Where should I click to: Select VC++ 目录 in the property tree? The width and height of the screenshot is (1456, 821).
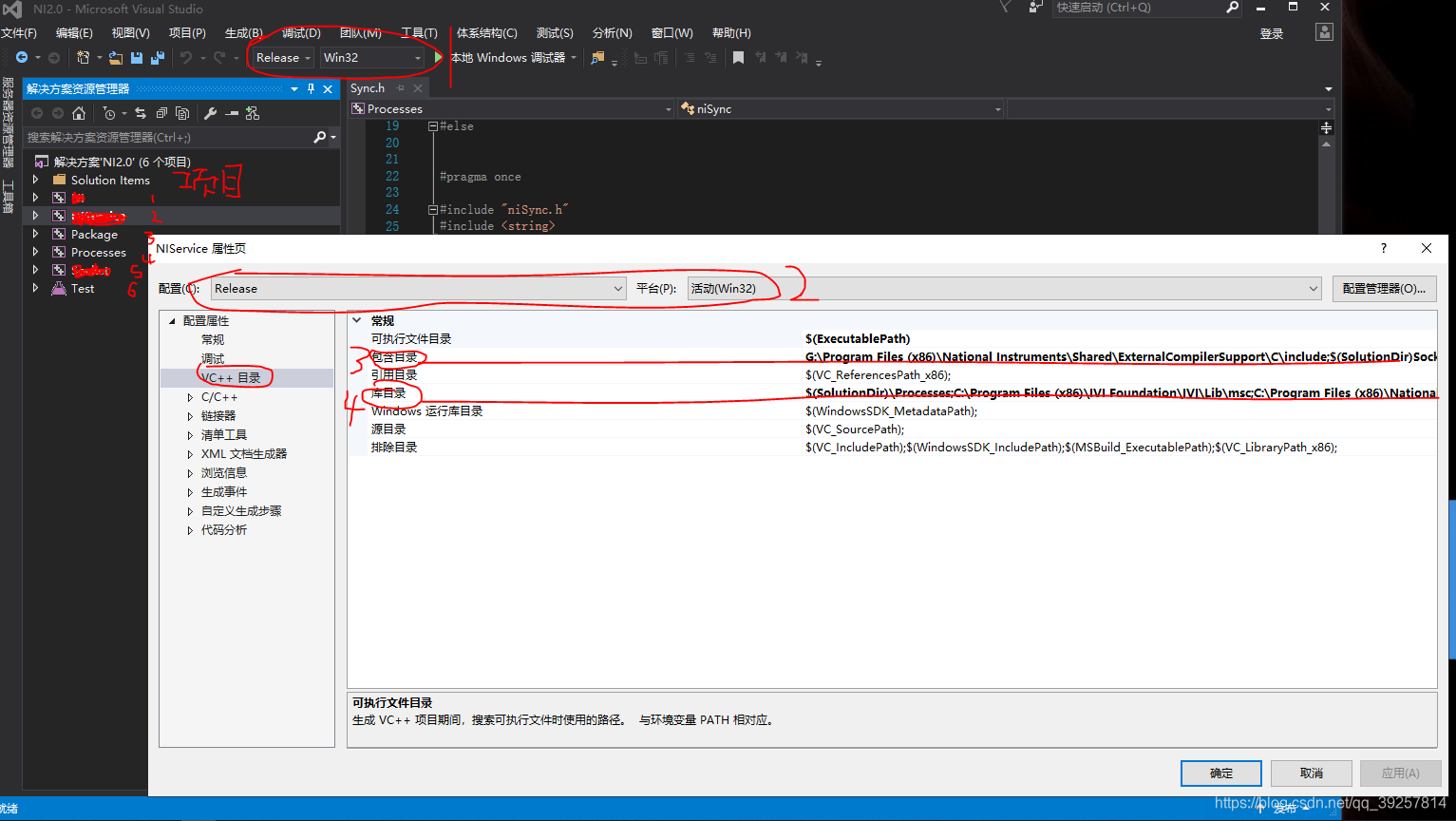click(x=231, y=378)
